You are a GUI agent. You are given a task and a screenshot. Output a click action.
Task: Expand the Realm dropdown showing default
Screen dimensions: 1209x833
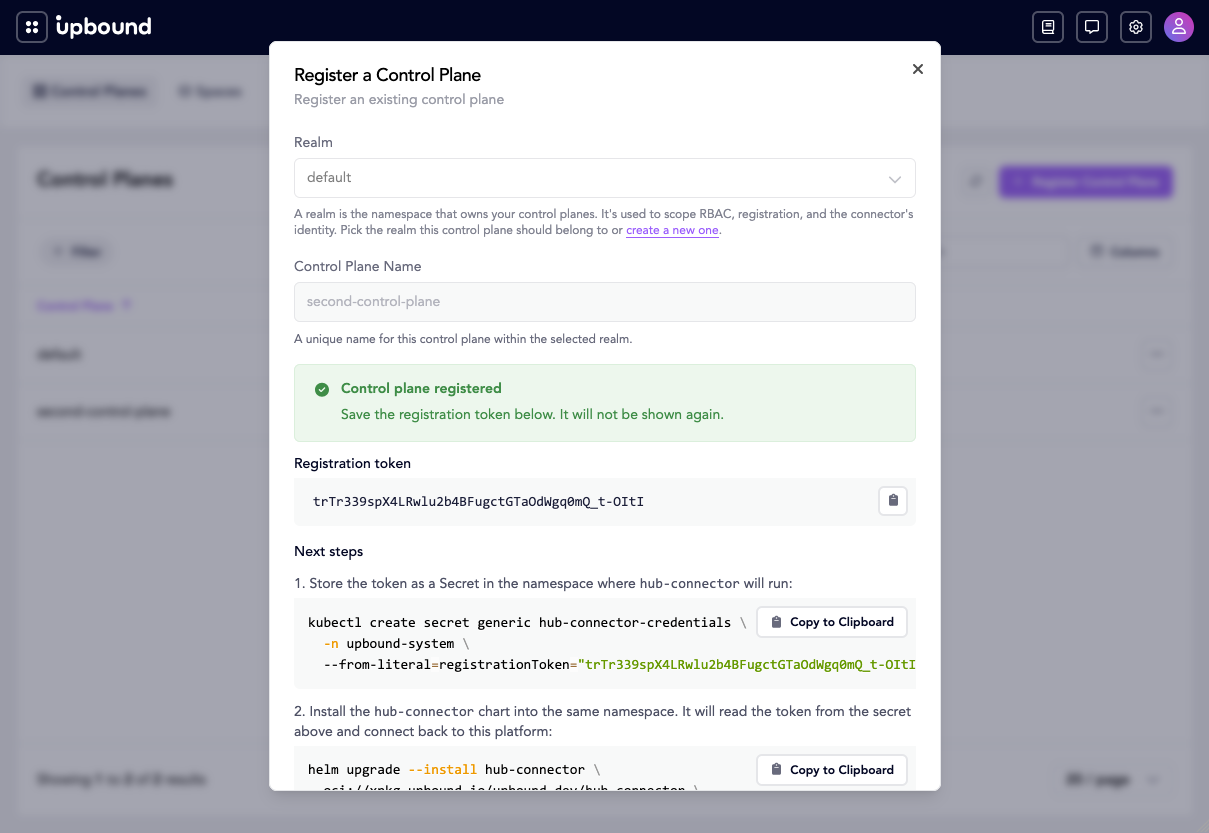605,178
